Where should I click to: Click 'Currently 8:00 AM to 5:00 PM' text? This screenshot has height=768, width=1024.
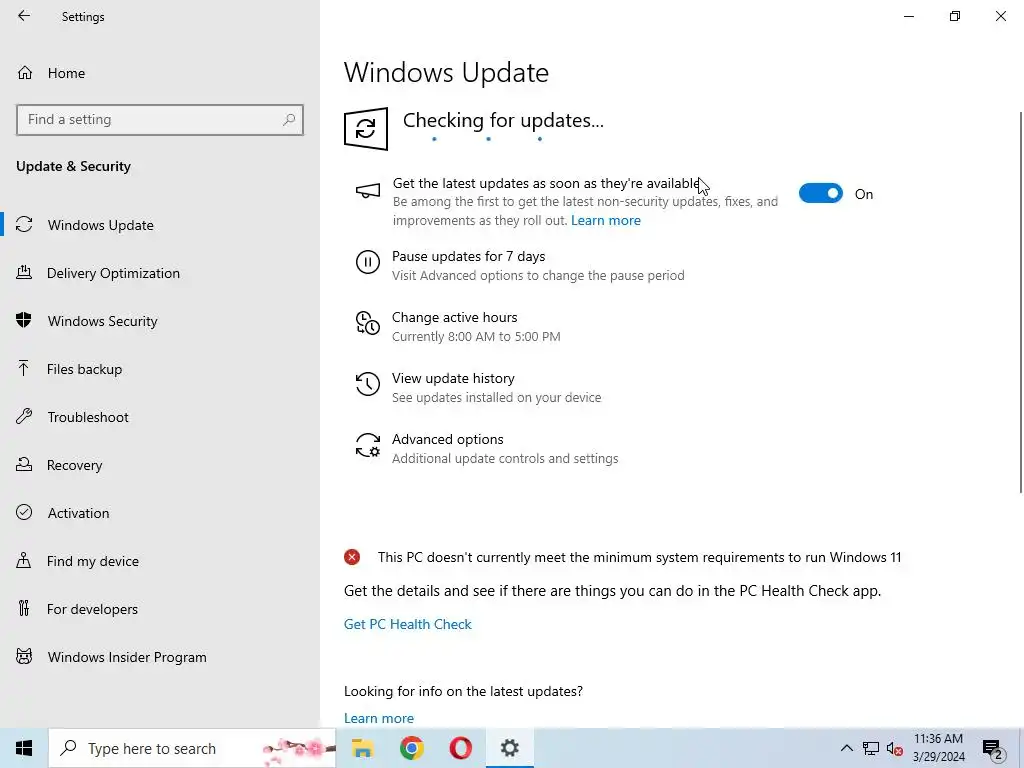coord(476,336)
